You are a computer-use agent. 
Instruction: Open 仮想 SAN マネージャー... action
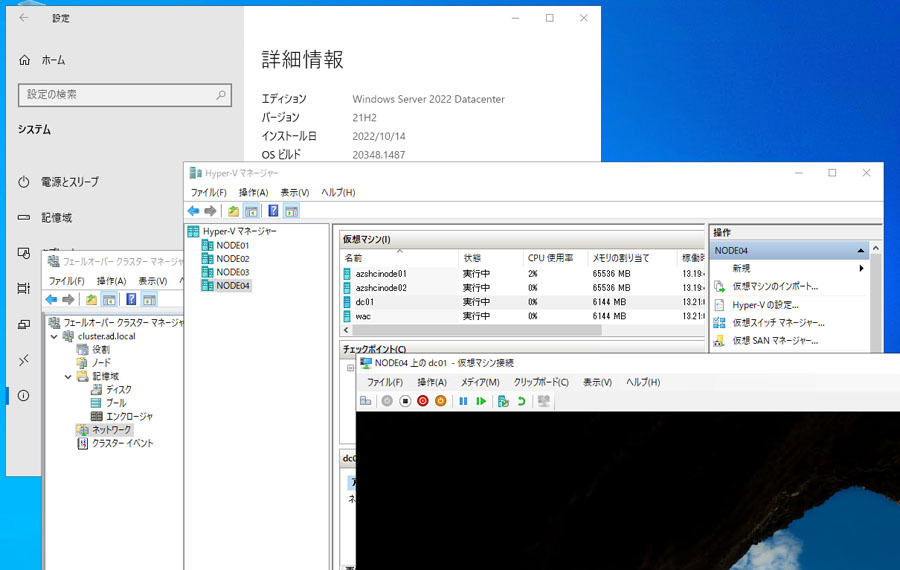pyautogui.click(x=775, y=340)
